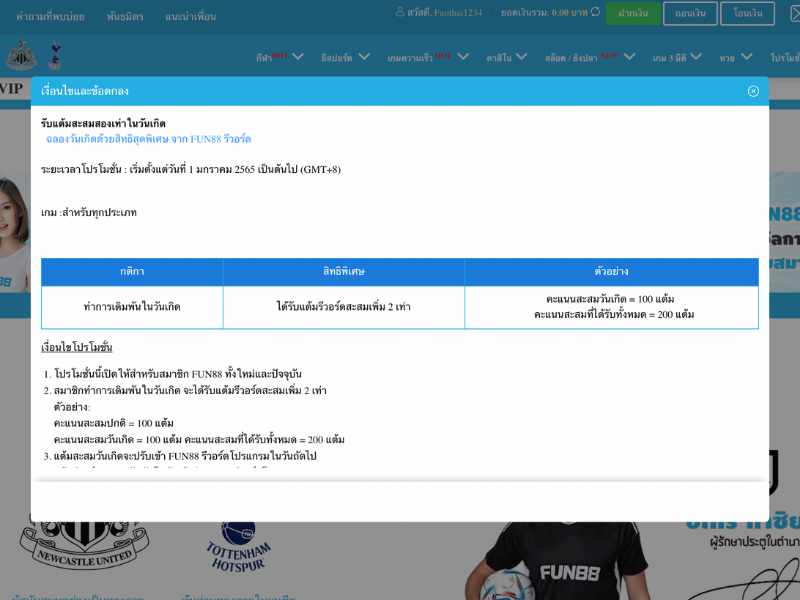This screenshot has width=800, height=600.
Task: Click the balance refresh icon
Action: coord(595,12)
